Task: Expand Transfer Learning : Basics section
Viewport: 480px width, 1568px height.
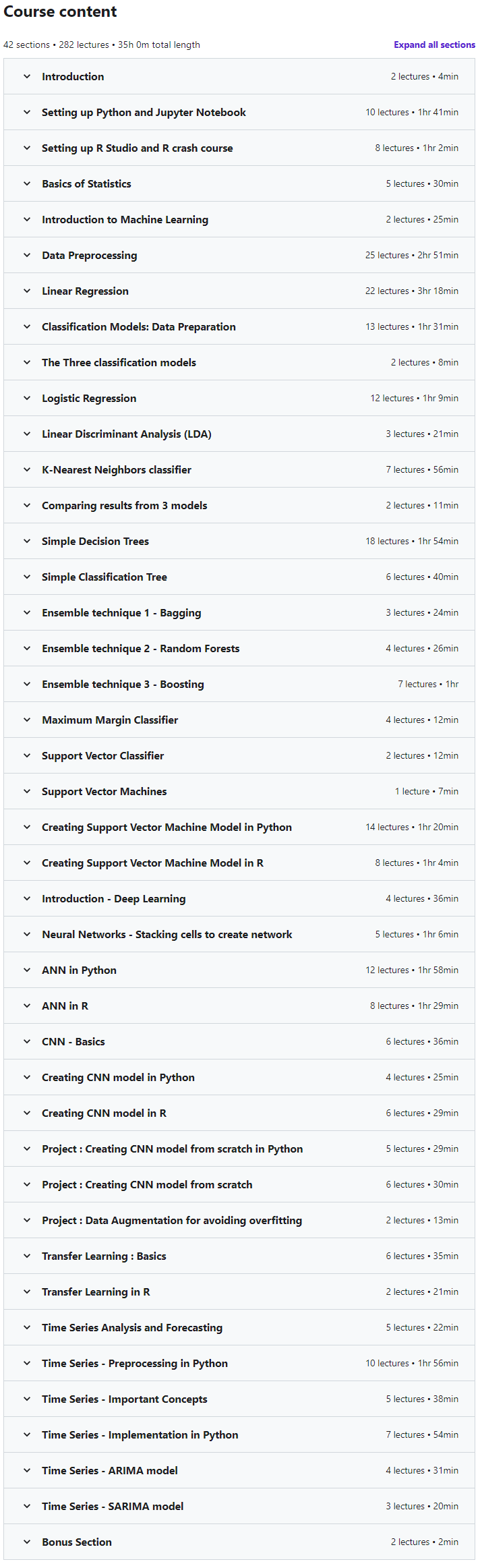Action: tap(239, 1256)
